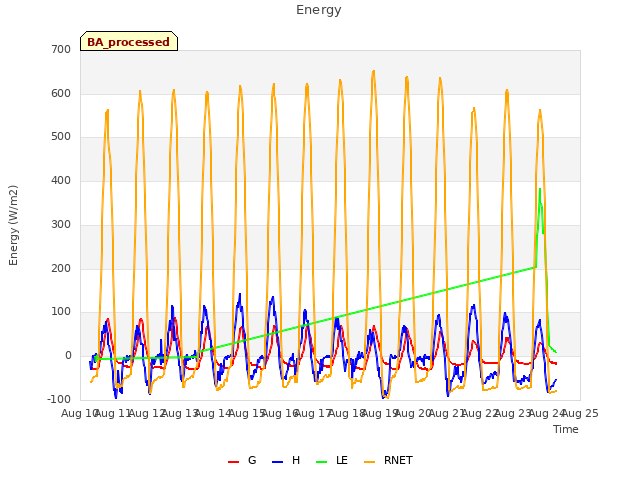640x480 pixels.
Task: Click the orange RNET legend marker
Action: pos(369,462)
